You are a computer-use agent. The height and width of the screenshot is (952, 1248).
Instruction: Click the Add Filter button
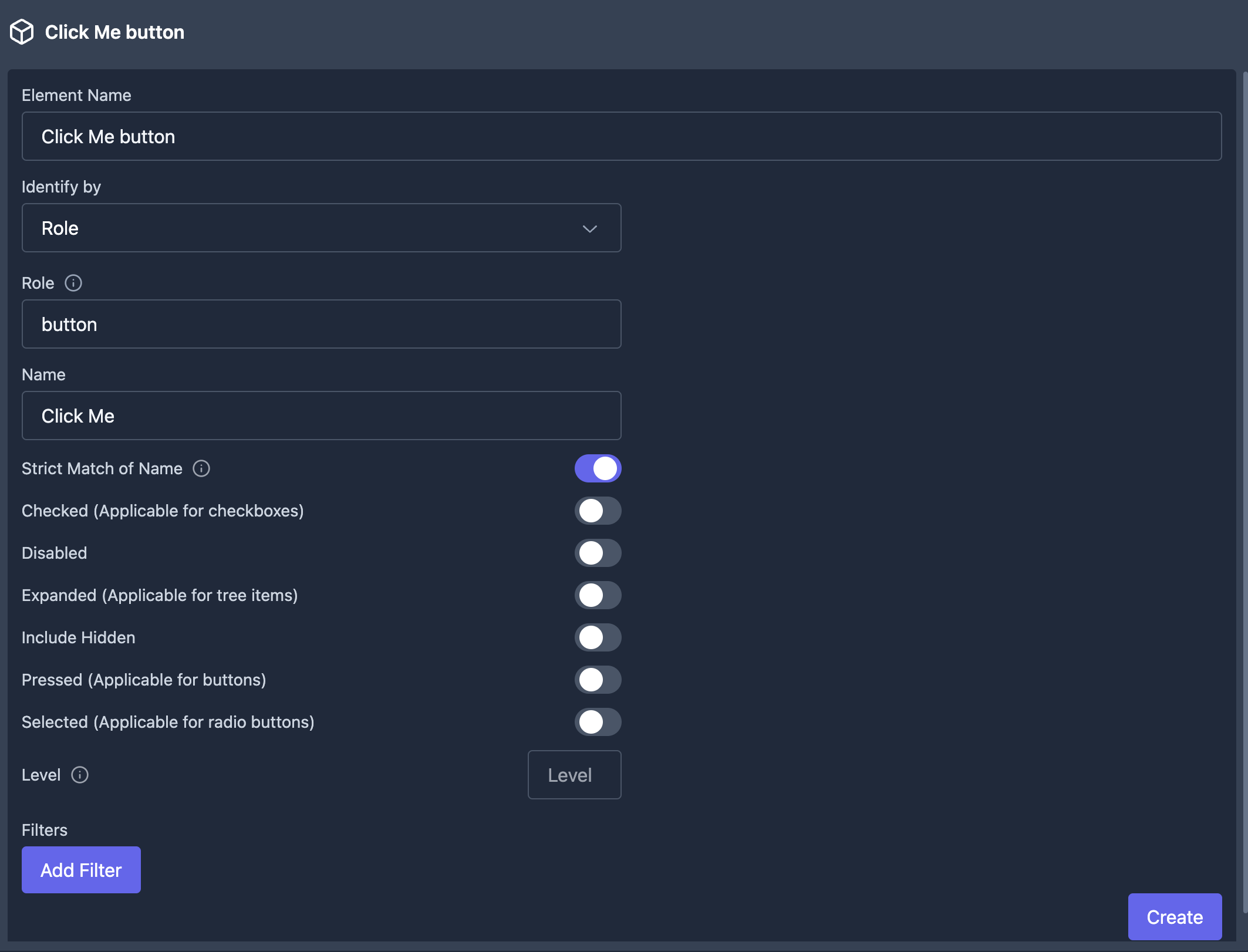[x=81, y=870]
